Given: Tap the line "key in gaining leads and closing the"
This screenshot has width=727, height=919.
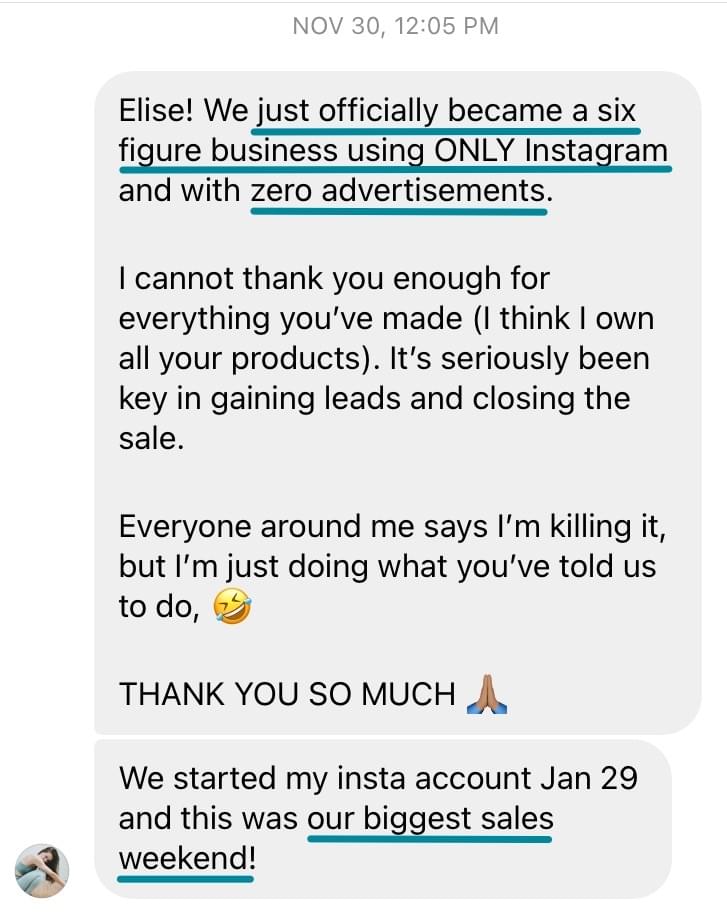Looking at the screenshot, I should [x=374, y=398].
